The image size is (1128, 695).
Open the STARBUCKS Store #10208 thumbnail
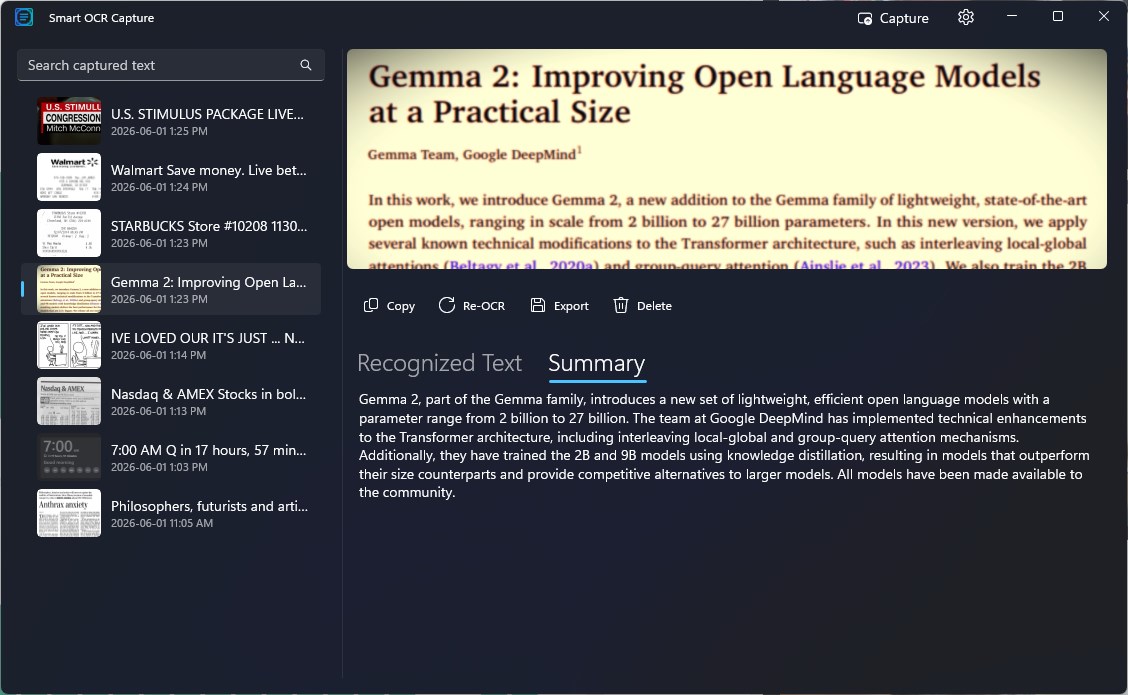(69, 233)
